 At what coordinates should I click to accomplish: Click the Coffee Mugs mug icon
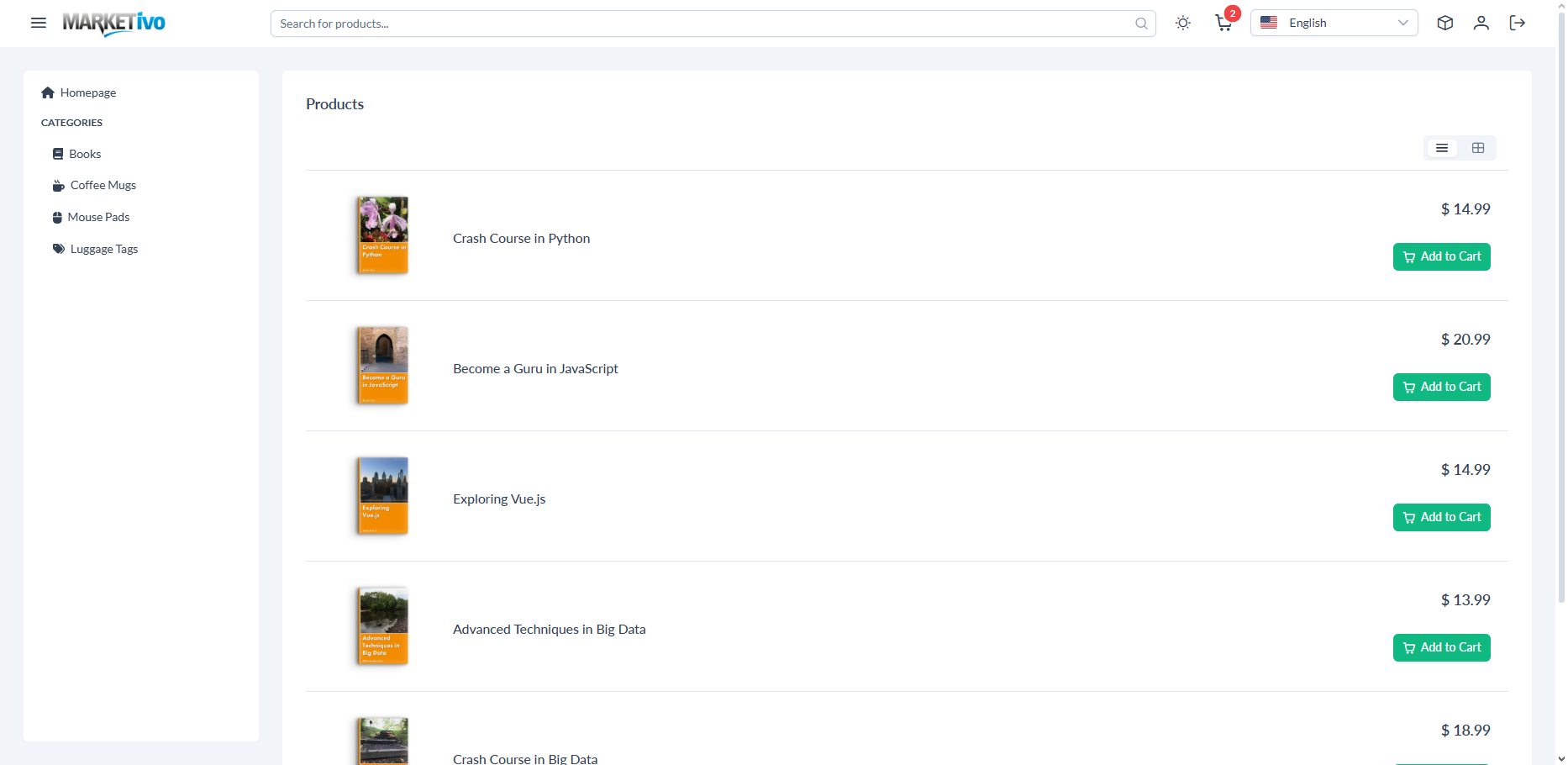click(x=59, y=186)
